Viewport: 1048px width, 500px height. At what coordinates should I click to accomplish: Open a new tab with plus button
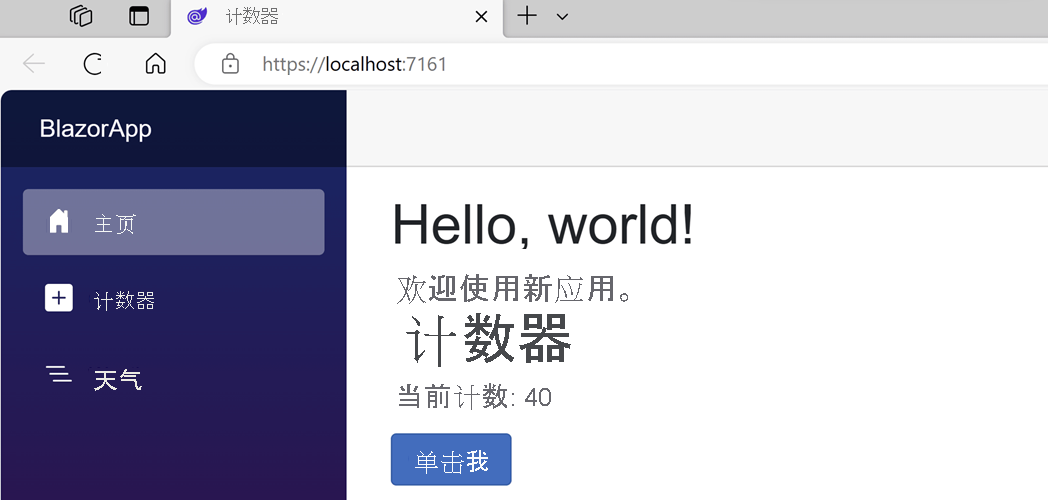(x=527, y=16)
